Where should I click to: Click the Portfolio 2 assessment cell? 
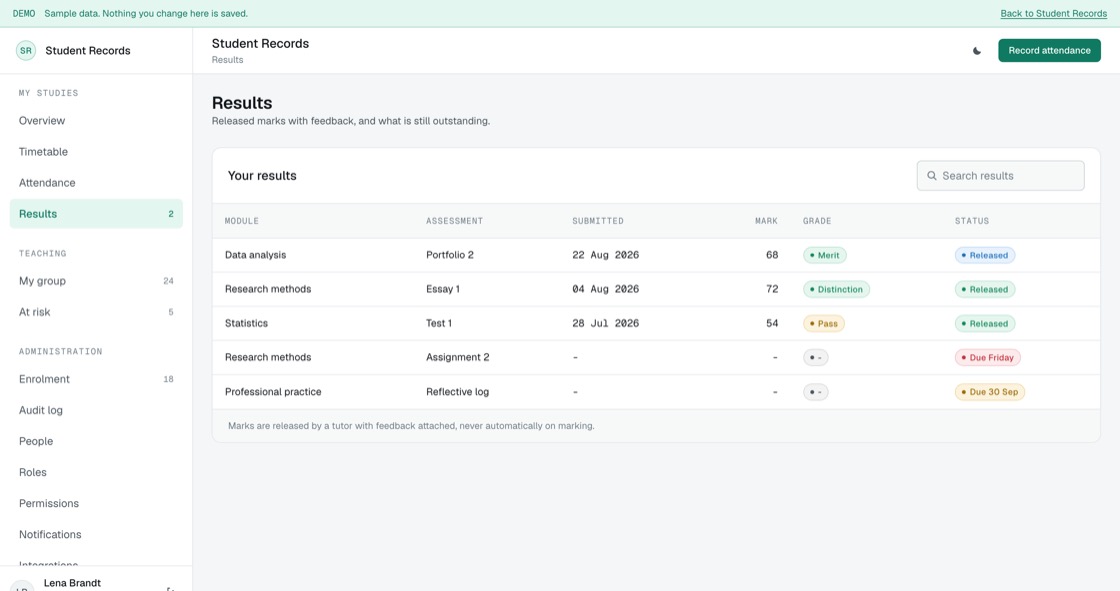pos(449,255)
